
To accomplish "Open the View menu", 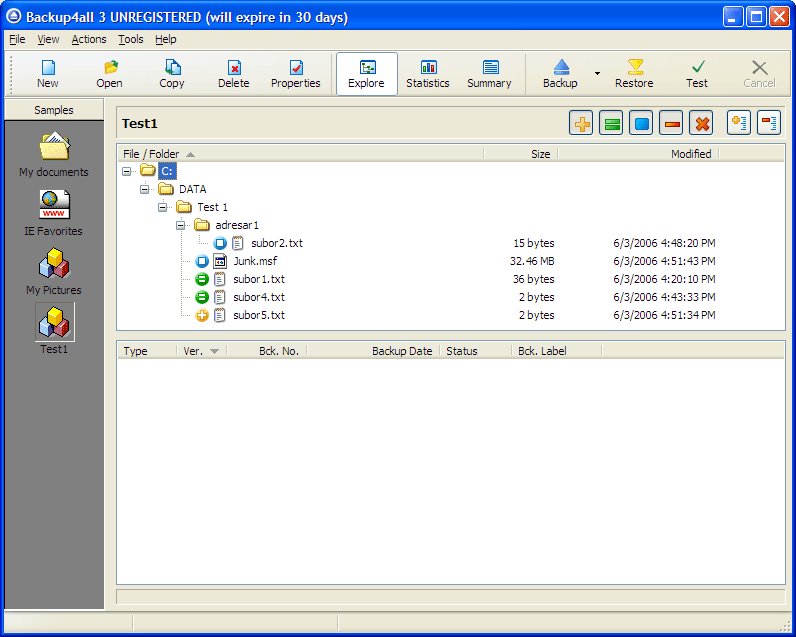I will tap(48, 39).
